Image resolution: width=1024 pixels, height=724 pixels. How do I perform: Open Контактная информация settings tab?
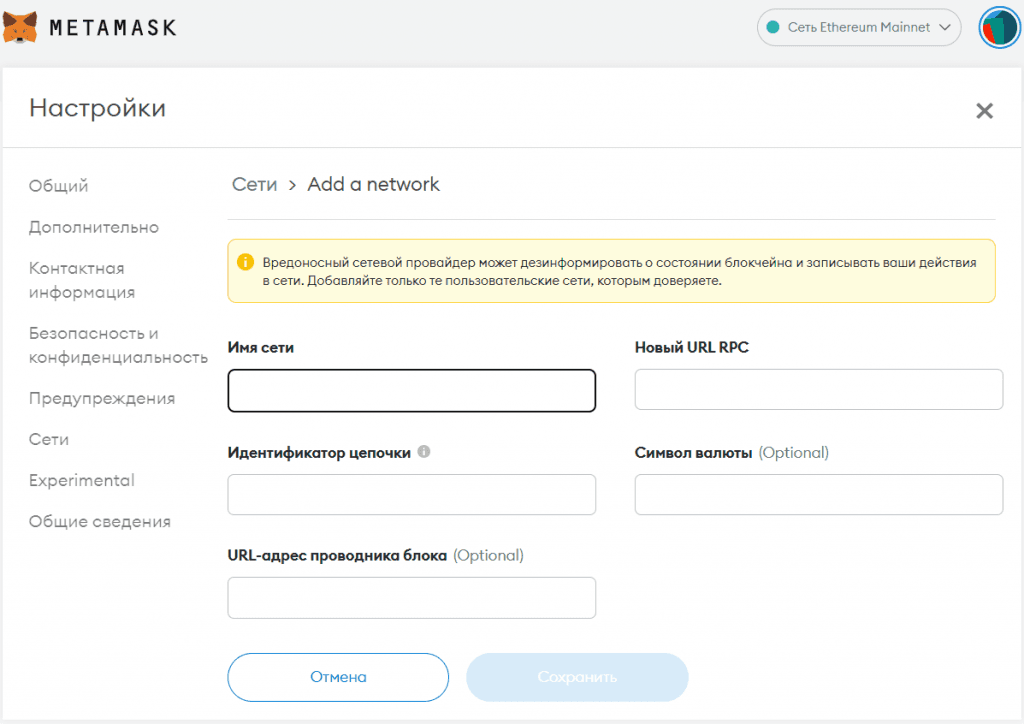pyautogui.click(x=82, y=280)
